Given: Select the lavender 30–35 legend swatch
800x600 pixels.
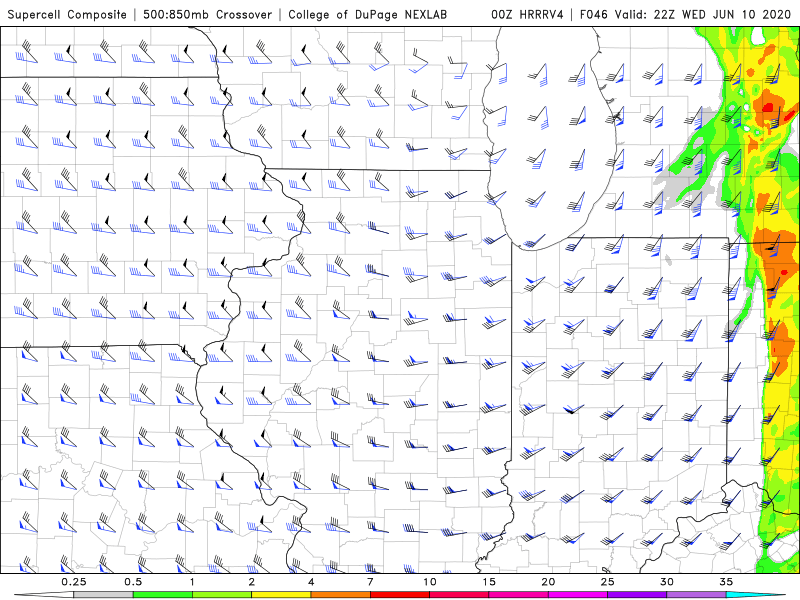Looking at the screenshot, I should coord(696,595).
